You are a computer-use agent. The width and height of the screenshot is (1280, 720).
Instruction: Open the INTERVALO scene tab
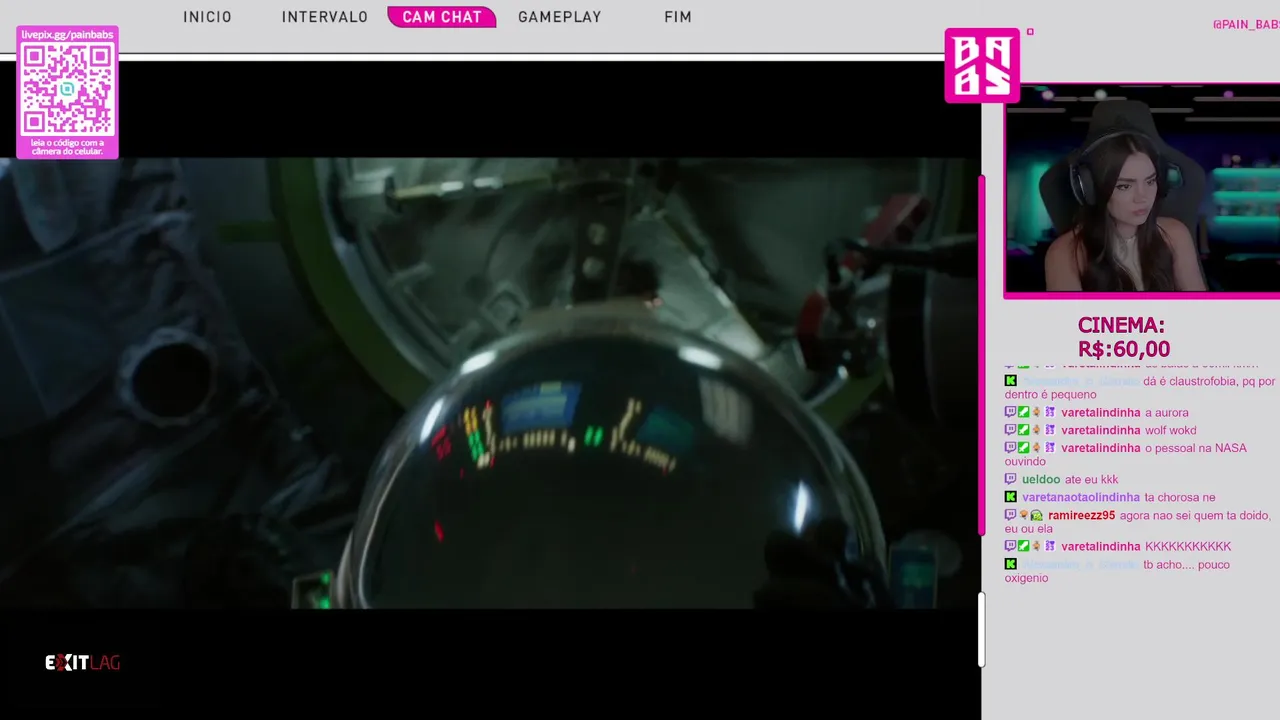click(x=325, y=17)
